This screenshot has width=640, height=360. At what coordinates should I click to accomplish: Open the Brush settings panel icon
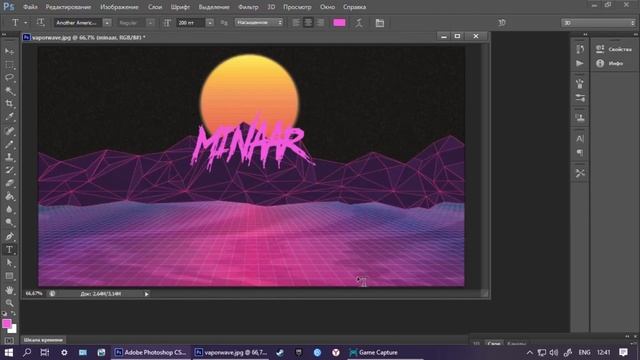580,98
